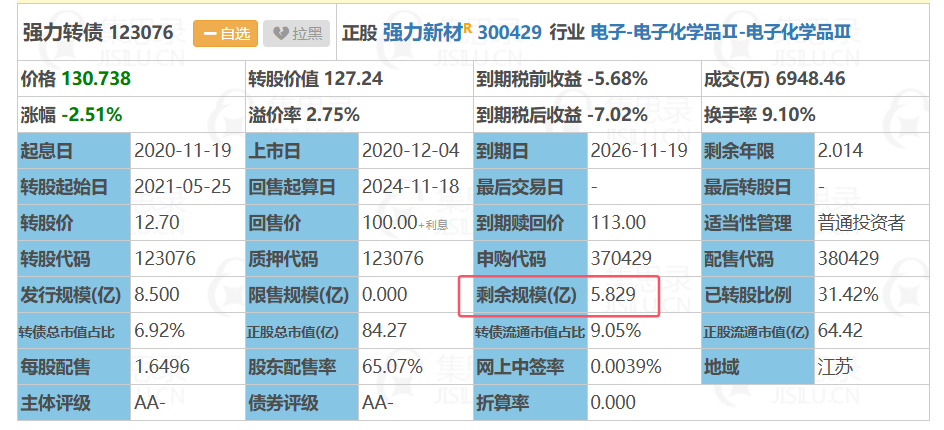Viewport: 944px width, 430px height.
Task: Click the 债券评级 AA- value
Action: click(x=378, y=402)
